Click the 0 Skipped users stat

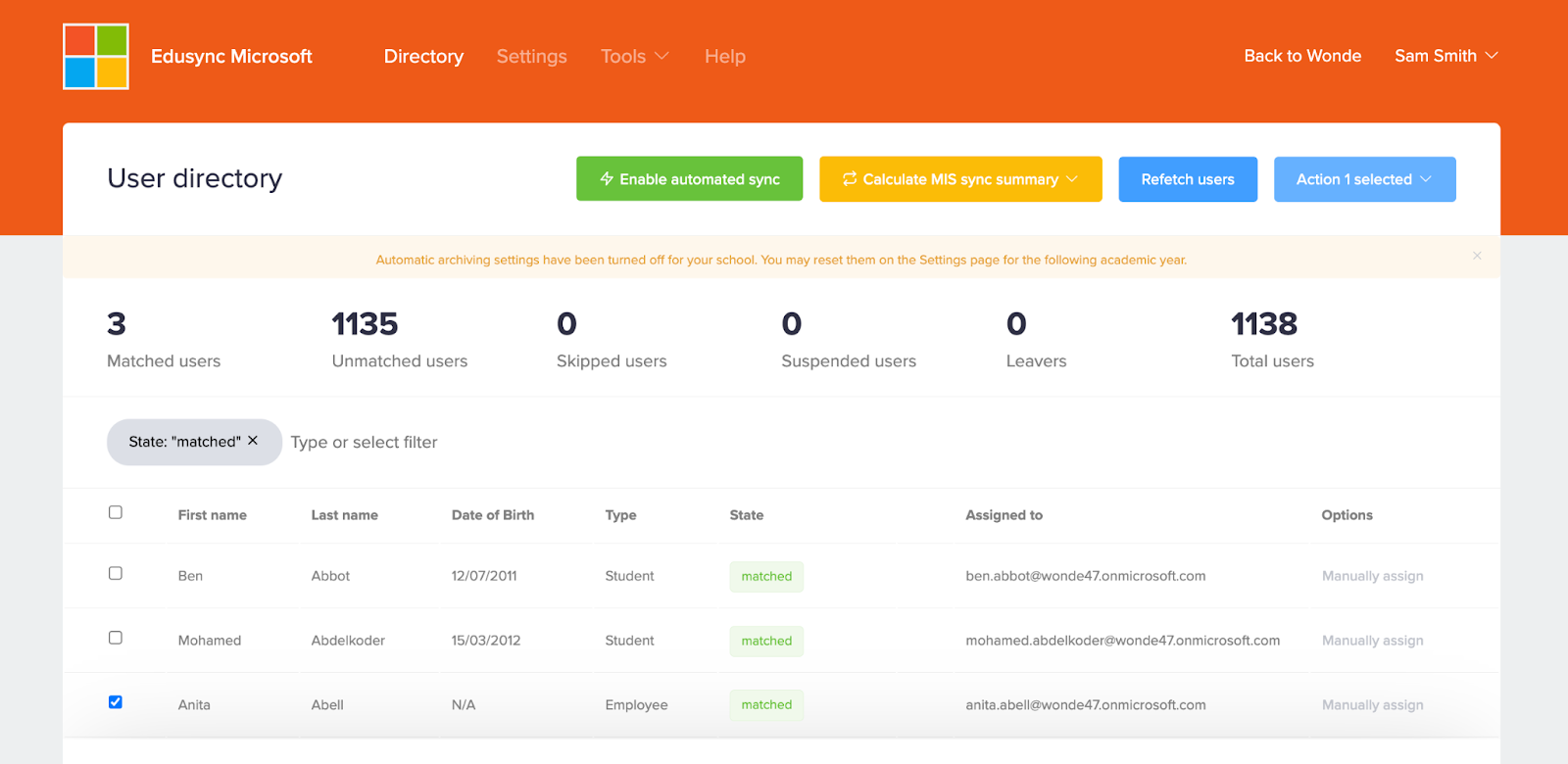click(612, 340)
